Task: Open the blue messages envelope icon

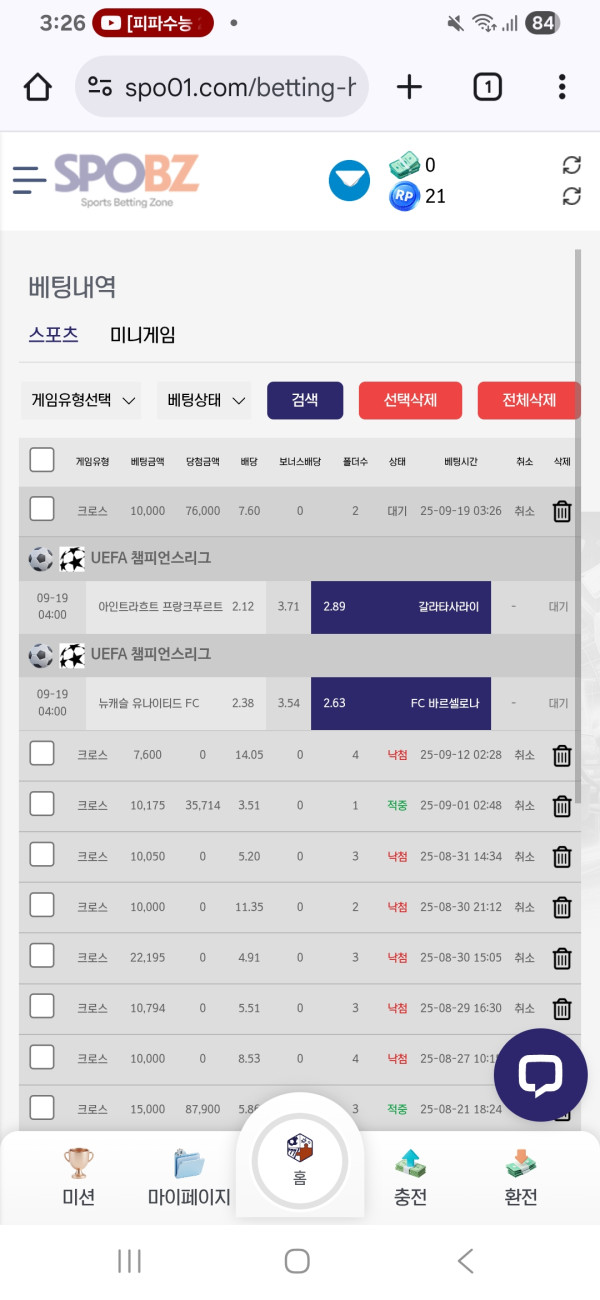Action: [x=349, y=180]
